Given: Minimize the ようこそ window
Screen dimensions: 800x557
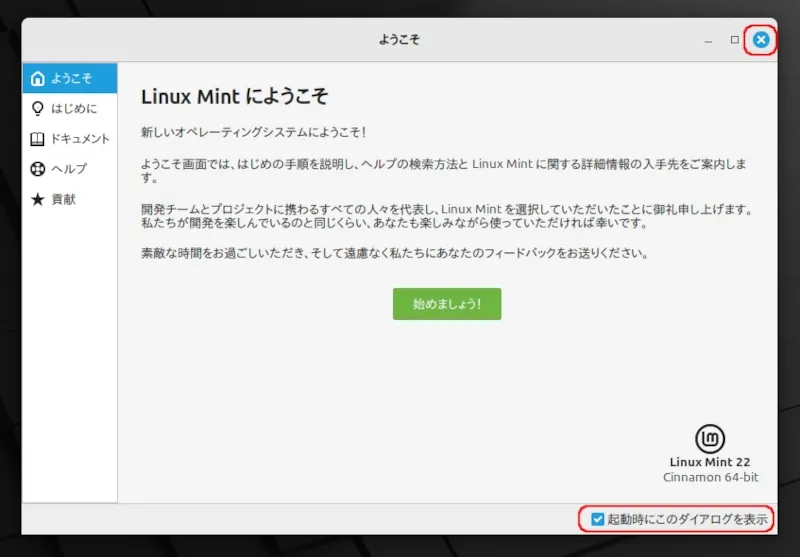Looking at the screenshot, I should click(708, 40).
